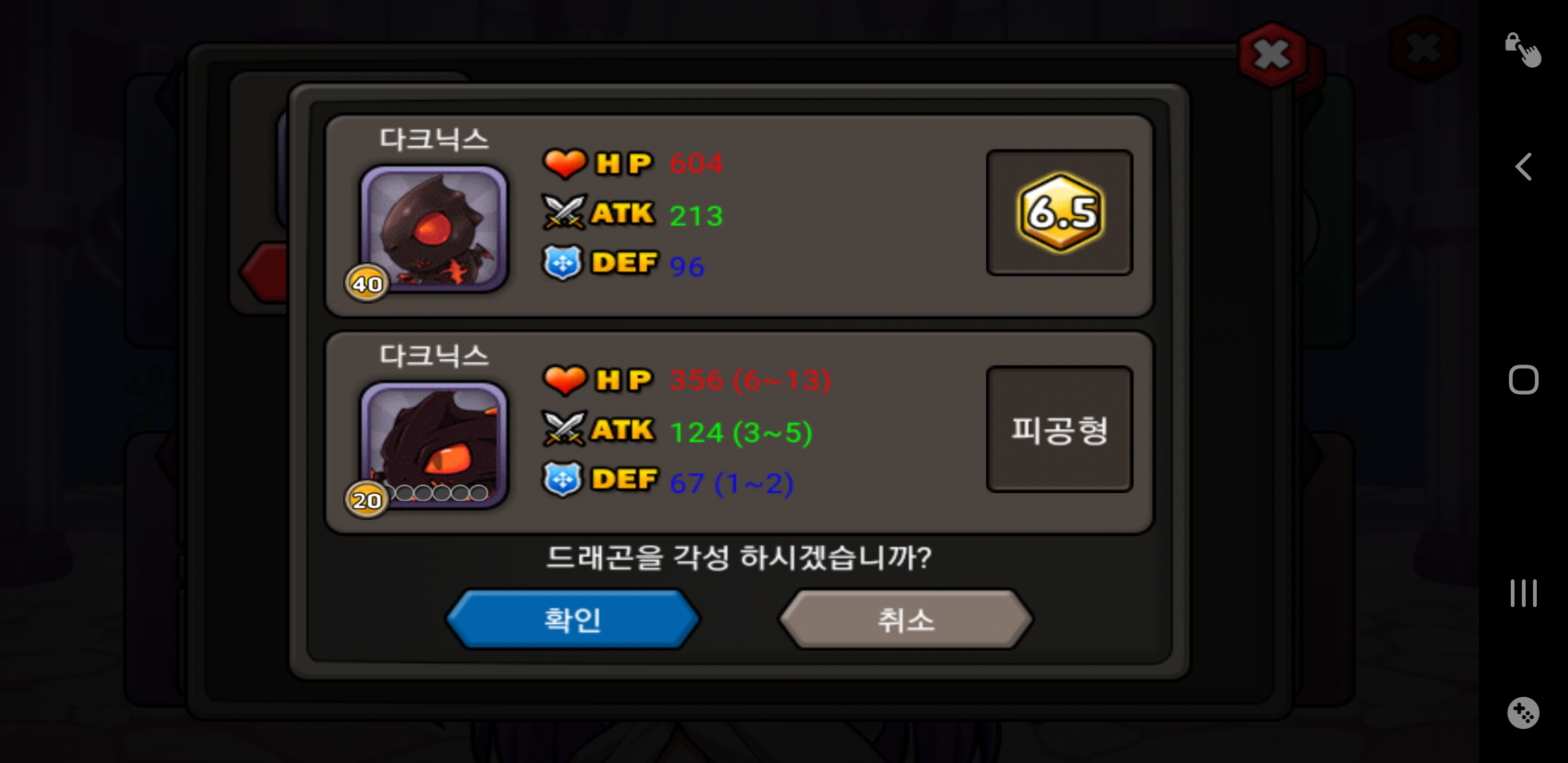This screenshot has height=763, width=1568.
Task: Go back with Android back chevron
Action: pyautogui.click(x=1523, y=166)
